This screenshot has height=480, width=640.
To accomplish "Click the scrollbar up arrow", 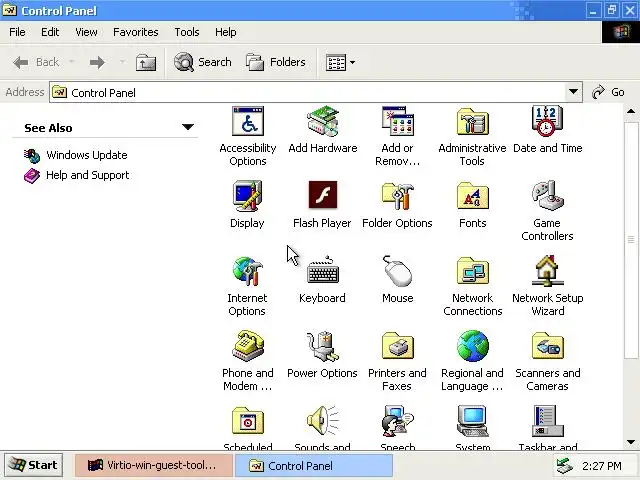I will (631, 111).
